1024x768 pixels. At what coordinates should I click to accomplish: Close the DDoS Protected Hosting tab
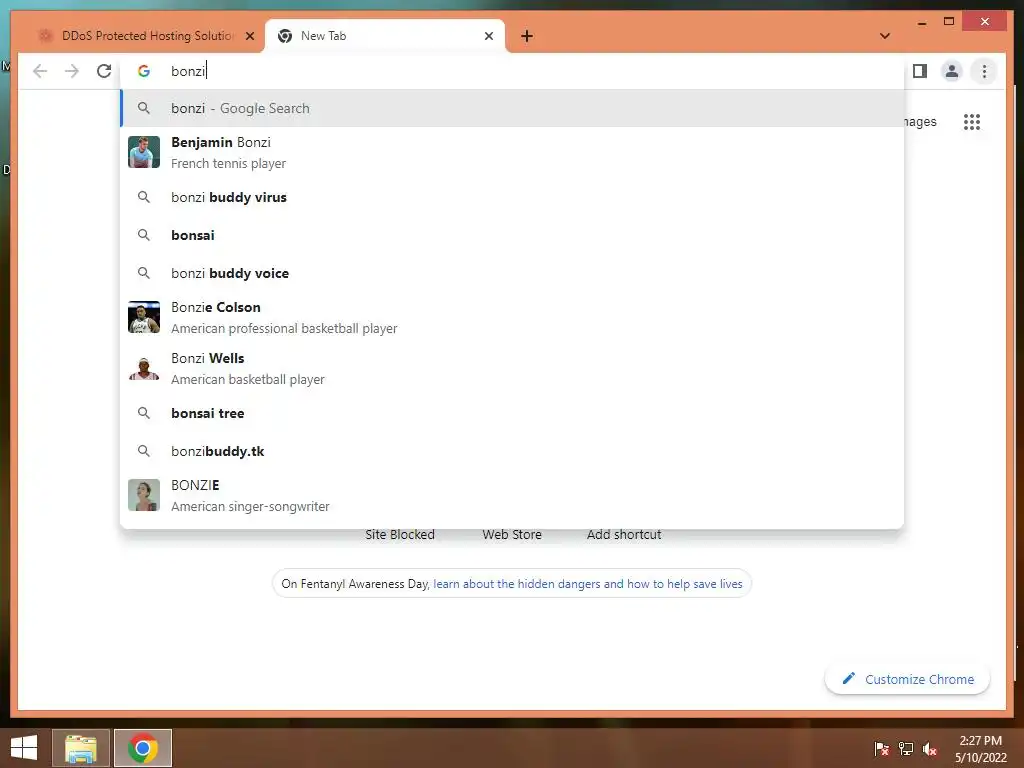249,36
